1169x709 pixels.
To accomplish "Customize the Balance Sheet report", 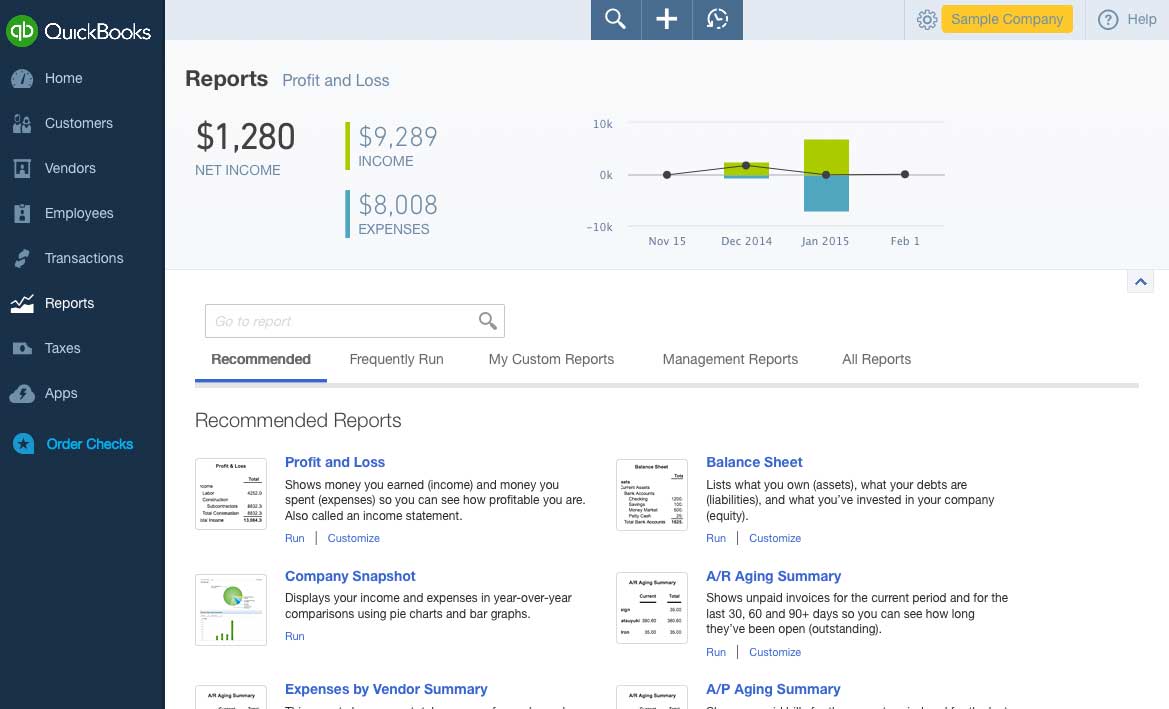I will pyautogui.click(x=775, y=538).
